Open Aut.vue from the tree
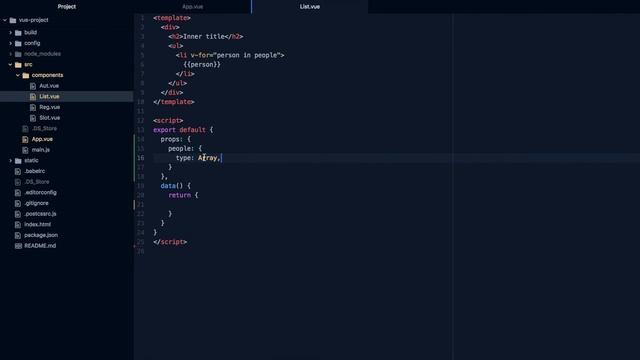Image resolution: width=640 pixels, height=360 pixels. point(49,86)
